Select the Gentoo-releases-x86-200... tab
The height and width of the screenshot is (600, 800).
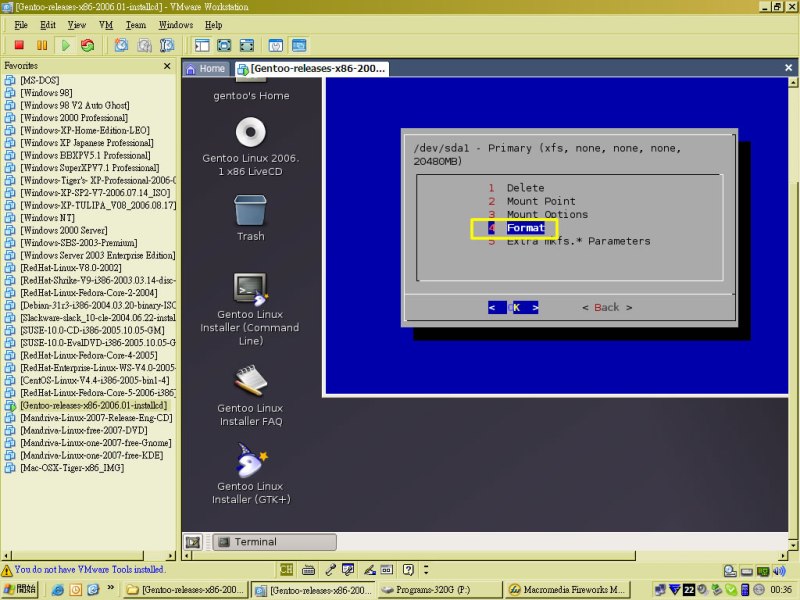tap(312, 68)
